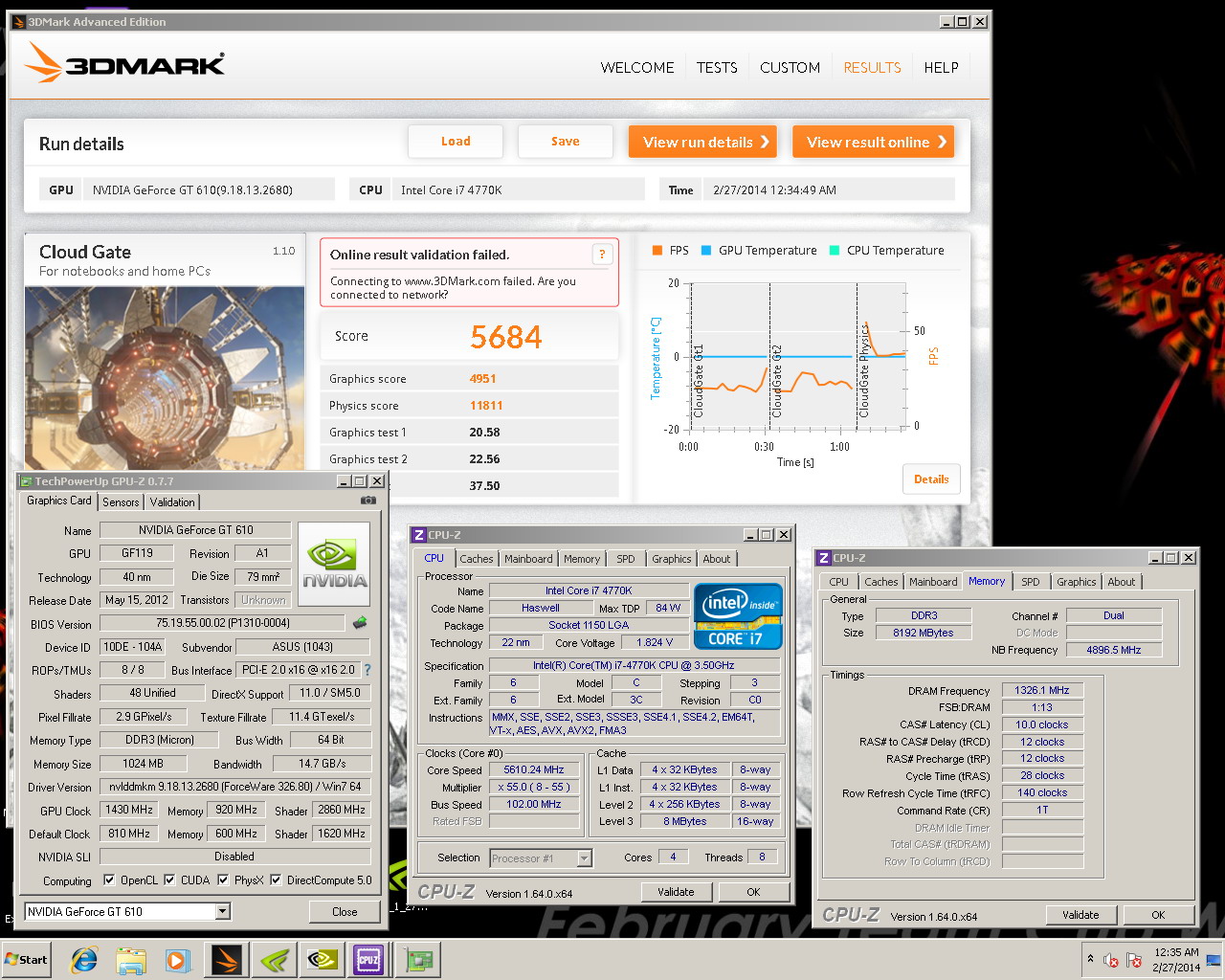Open Windows Explorer folder from taskbar

(x=131, y=960)
